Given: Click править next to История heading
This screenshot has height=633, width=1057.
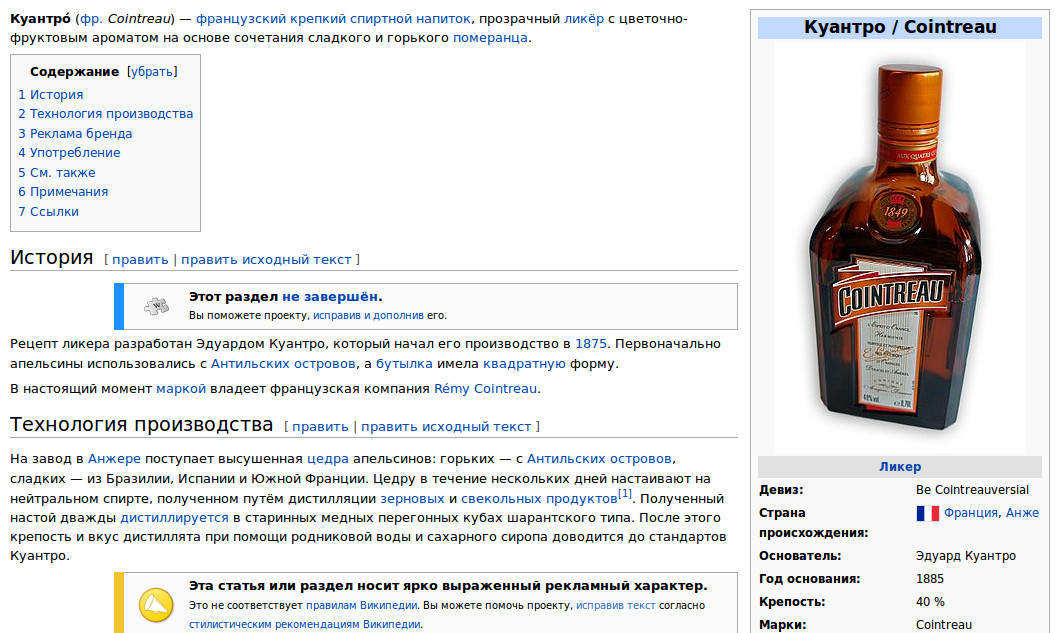Looking at the screenshot, I should coord(140,260).
